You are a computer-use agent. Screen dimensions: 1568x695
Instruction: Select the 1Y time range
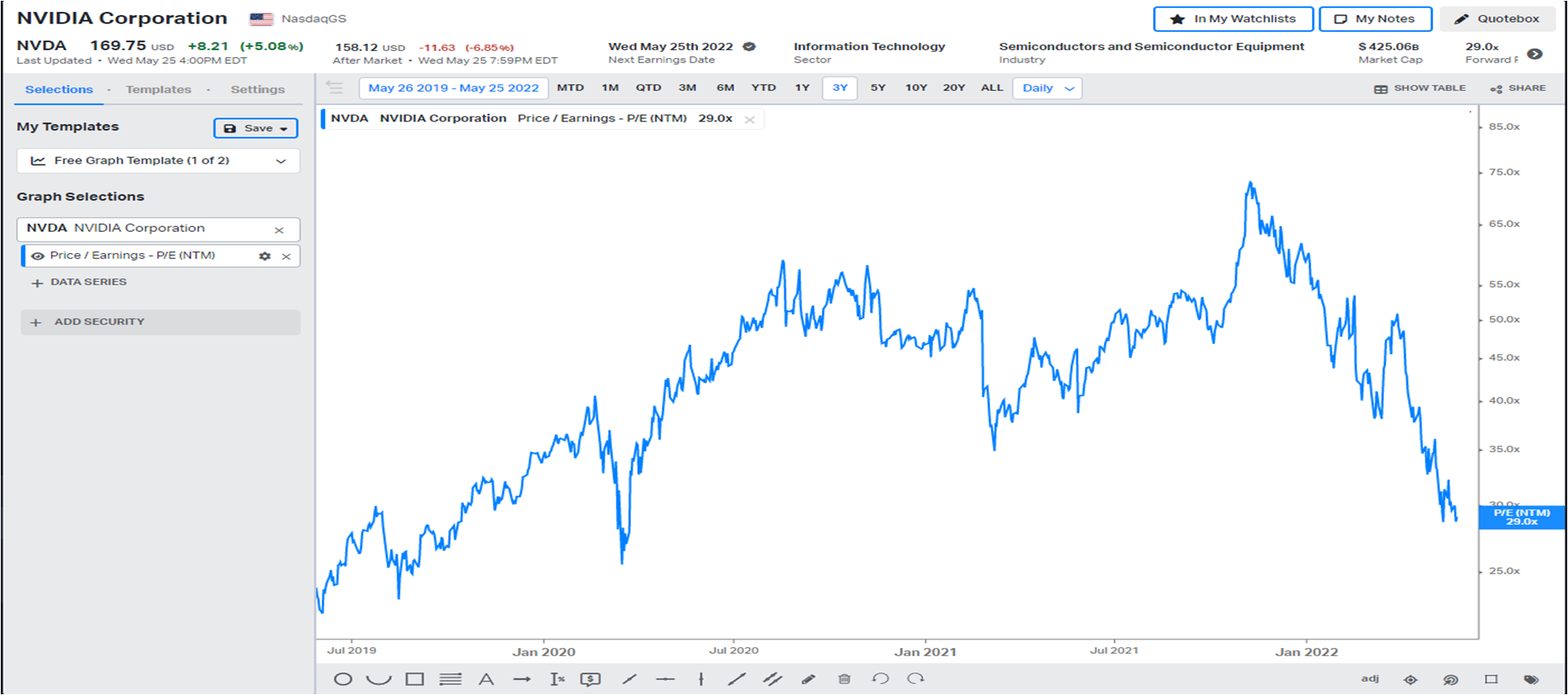tap(802, 88)
